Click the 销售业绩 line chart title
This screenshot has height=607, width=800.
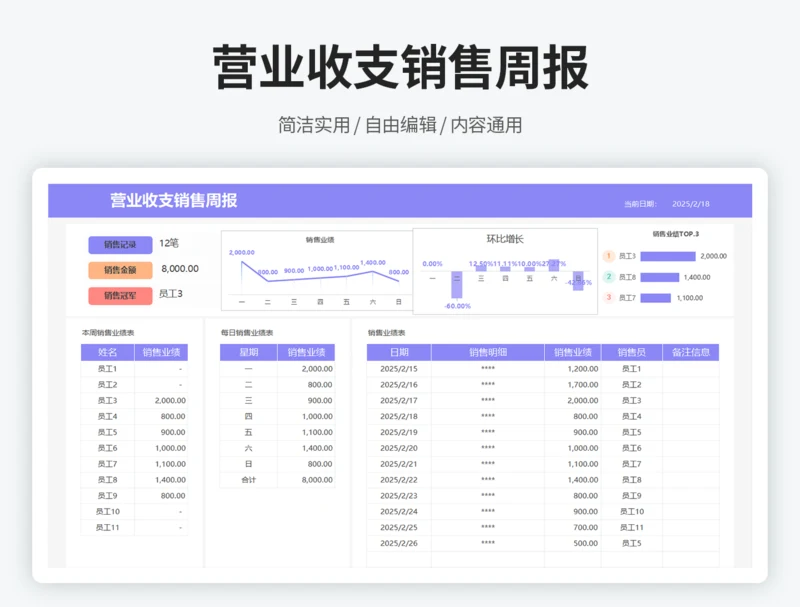click(320, 240)
